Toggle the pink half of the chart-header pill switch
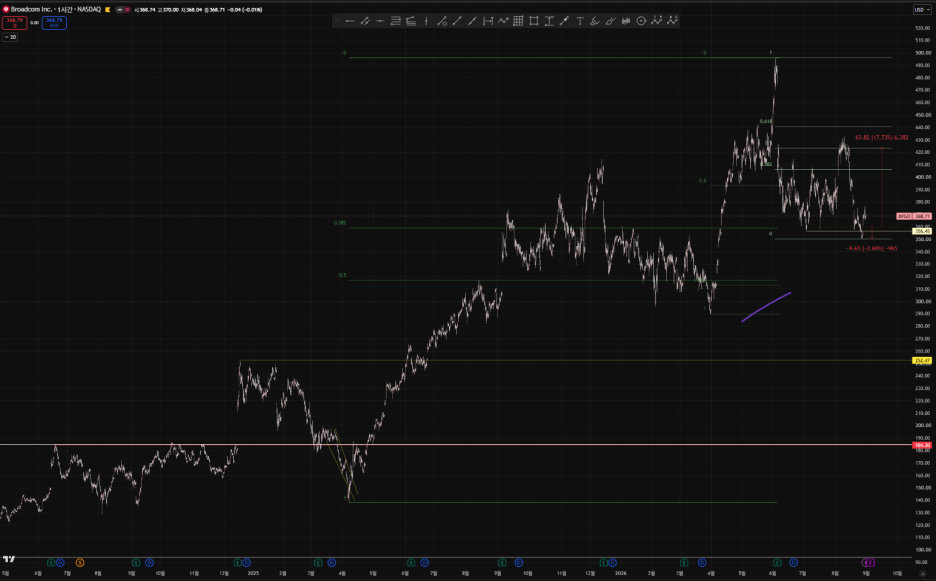This screenshot has width=936, height=581. pyautogui.click(x=127, y=10)
